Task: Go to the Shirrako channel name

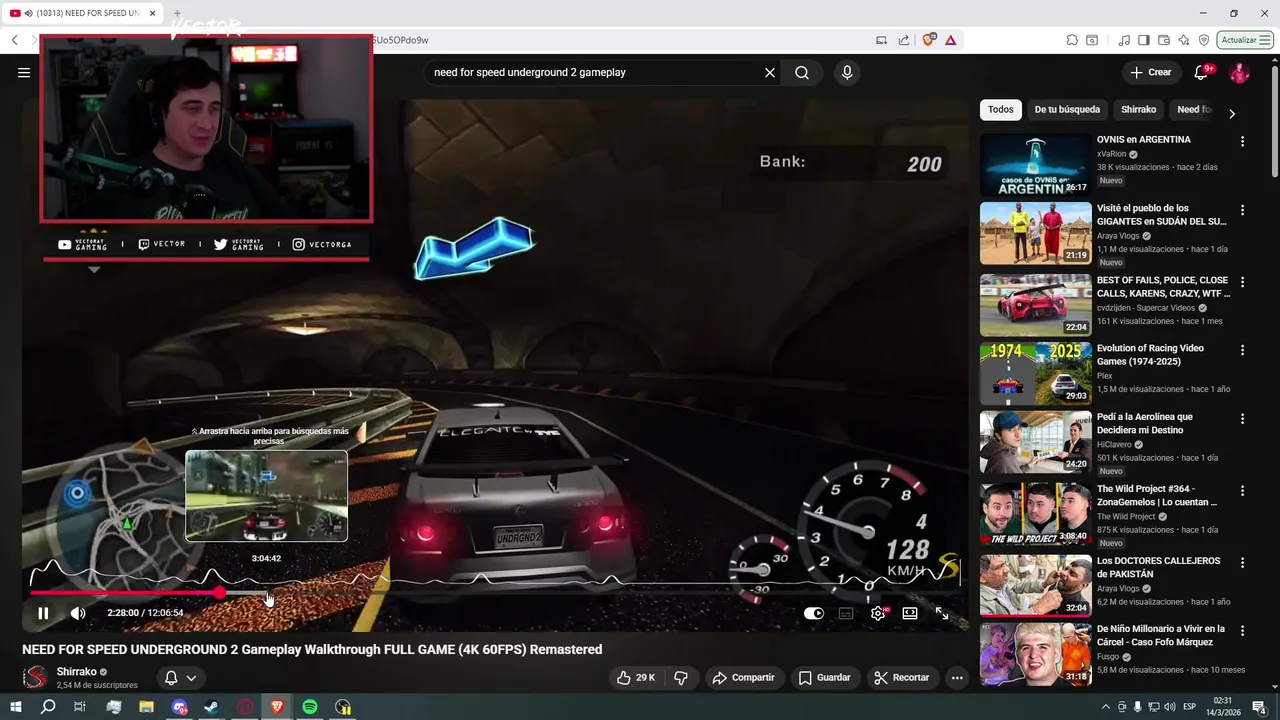Action: pos(77,672)
